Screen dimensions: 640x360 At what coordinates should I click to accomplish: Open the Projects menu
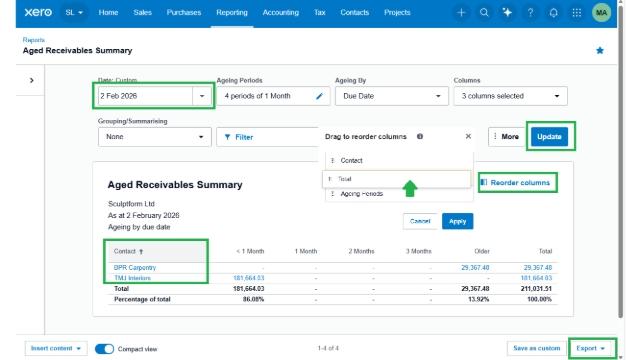point(397,13)
